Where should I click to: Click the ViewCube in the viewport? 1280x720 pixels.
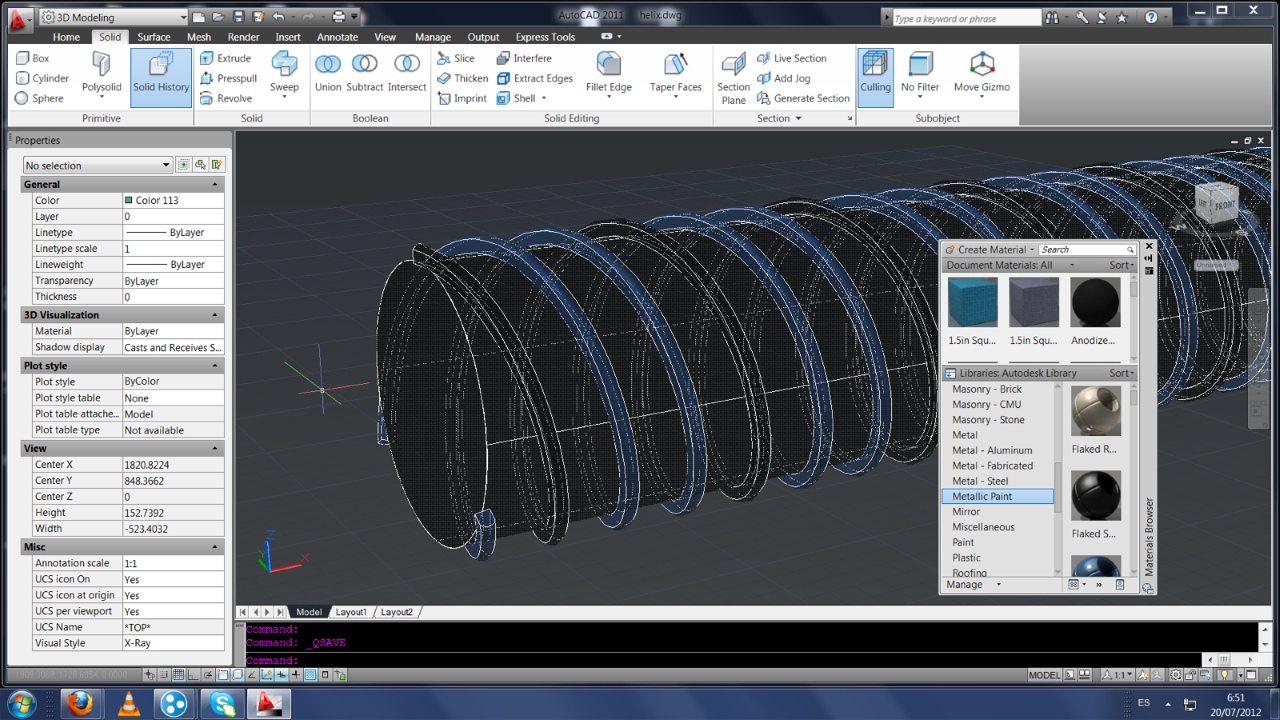(1217, 204)
